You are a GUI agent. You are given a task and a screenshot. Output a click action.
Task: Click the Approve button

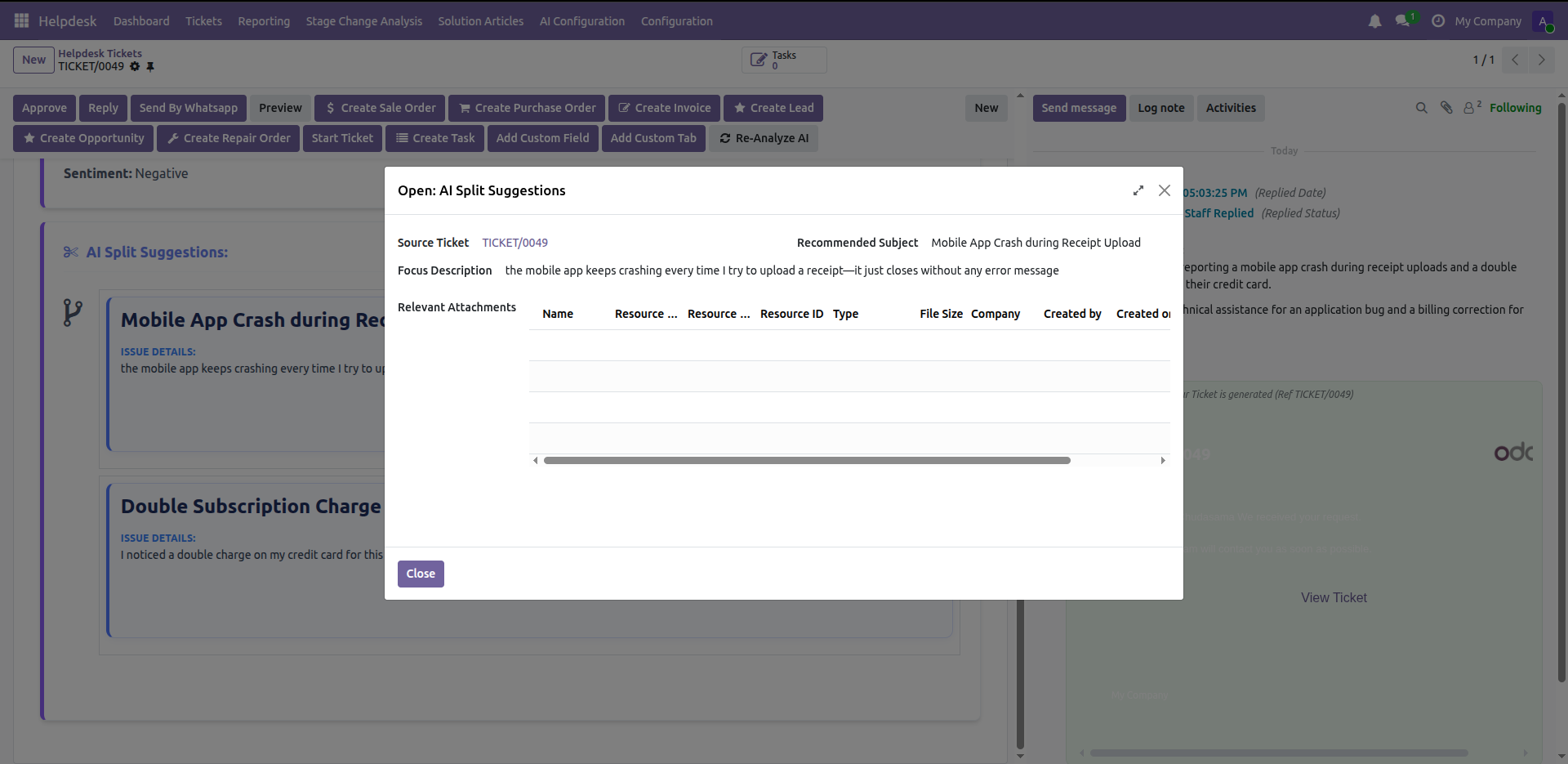pos(44,108)
